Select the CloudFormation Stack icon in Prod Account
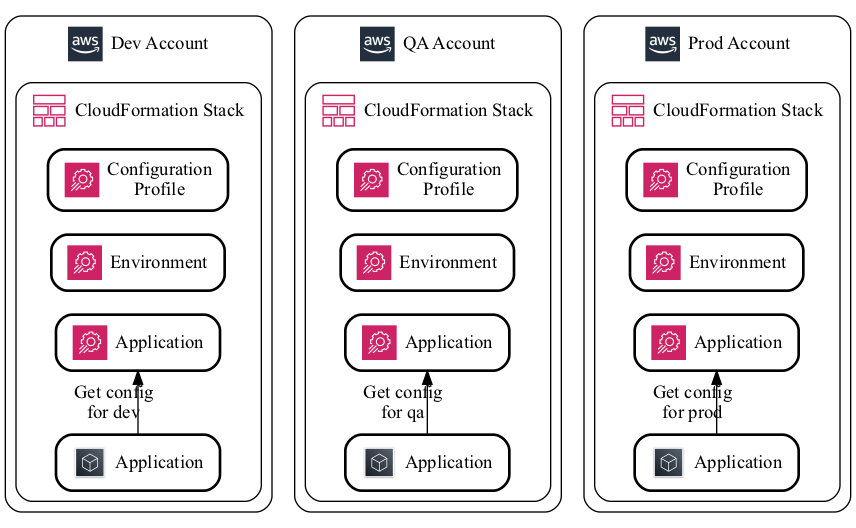 coord(628,110)
